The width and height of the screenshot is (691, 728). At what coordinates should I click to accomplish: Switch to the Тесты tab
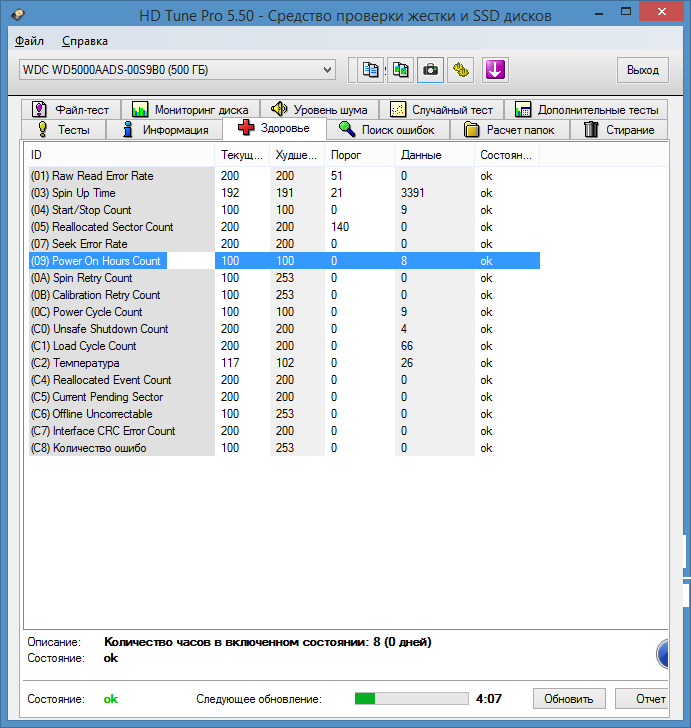pos(64,130)
